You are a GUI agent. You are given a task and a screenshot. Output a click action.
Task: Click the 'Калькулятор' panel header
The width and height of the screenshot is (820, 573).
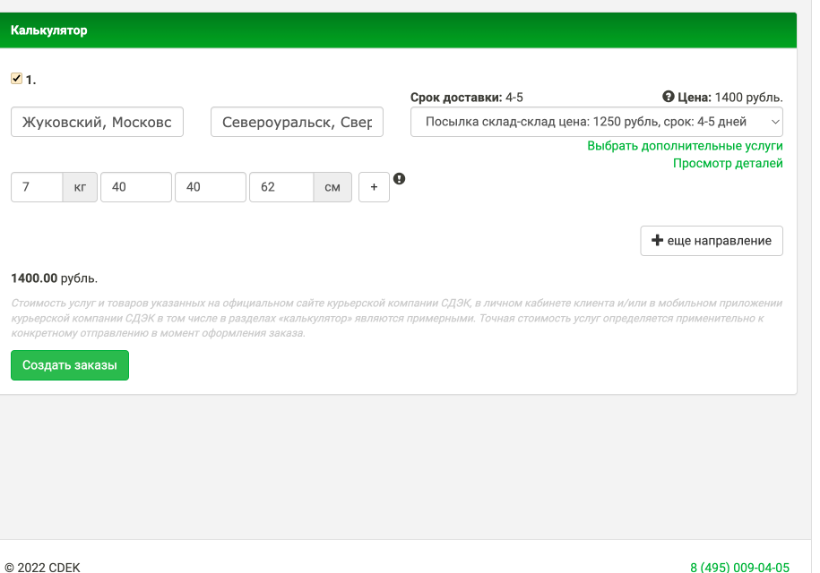[398, 30]
